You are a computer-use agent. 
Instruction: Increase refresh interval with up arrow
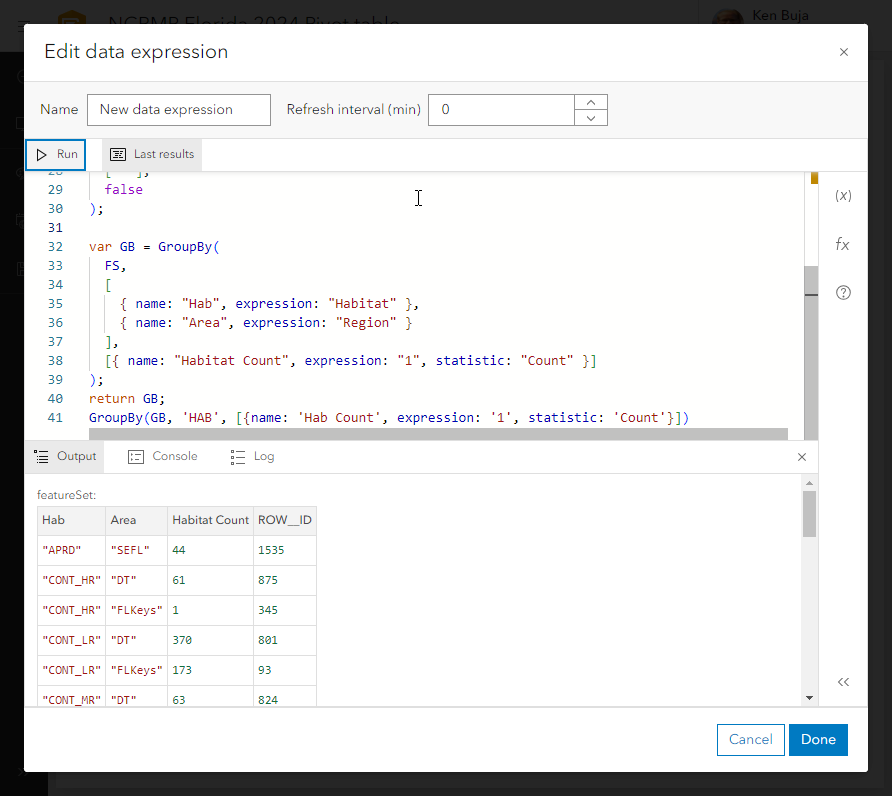[x=591, y=102]
